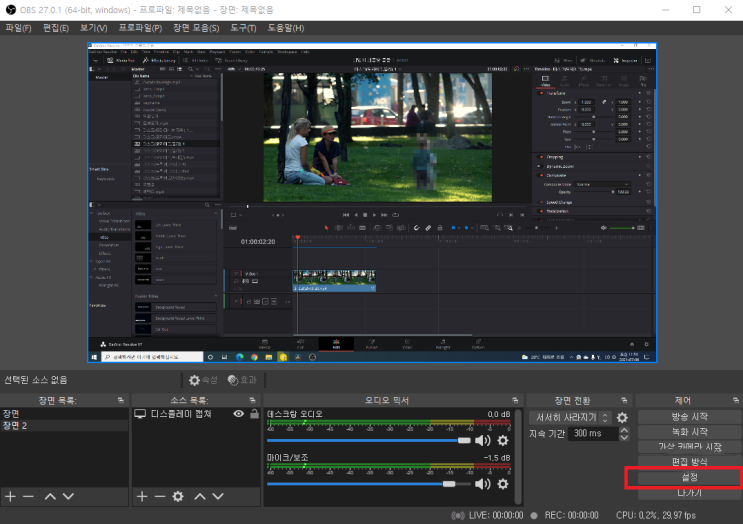This screenshot has height=524, width=743.
Task: Move scene down with arrow
Action: pyautogui.click(x=68, y=496)
